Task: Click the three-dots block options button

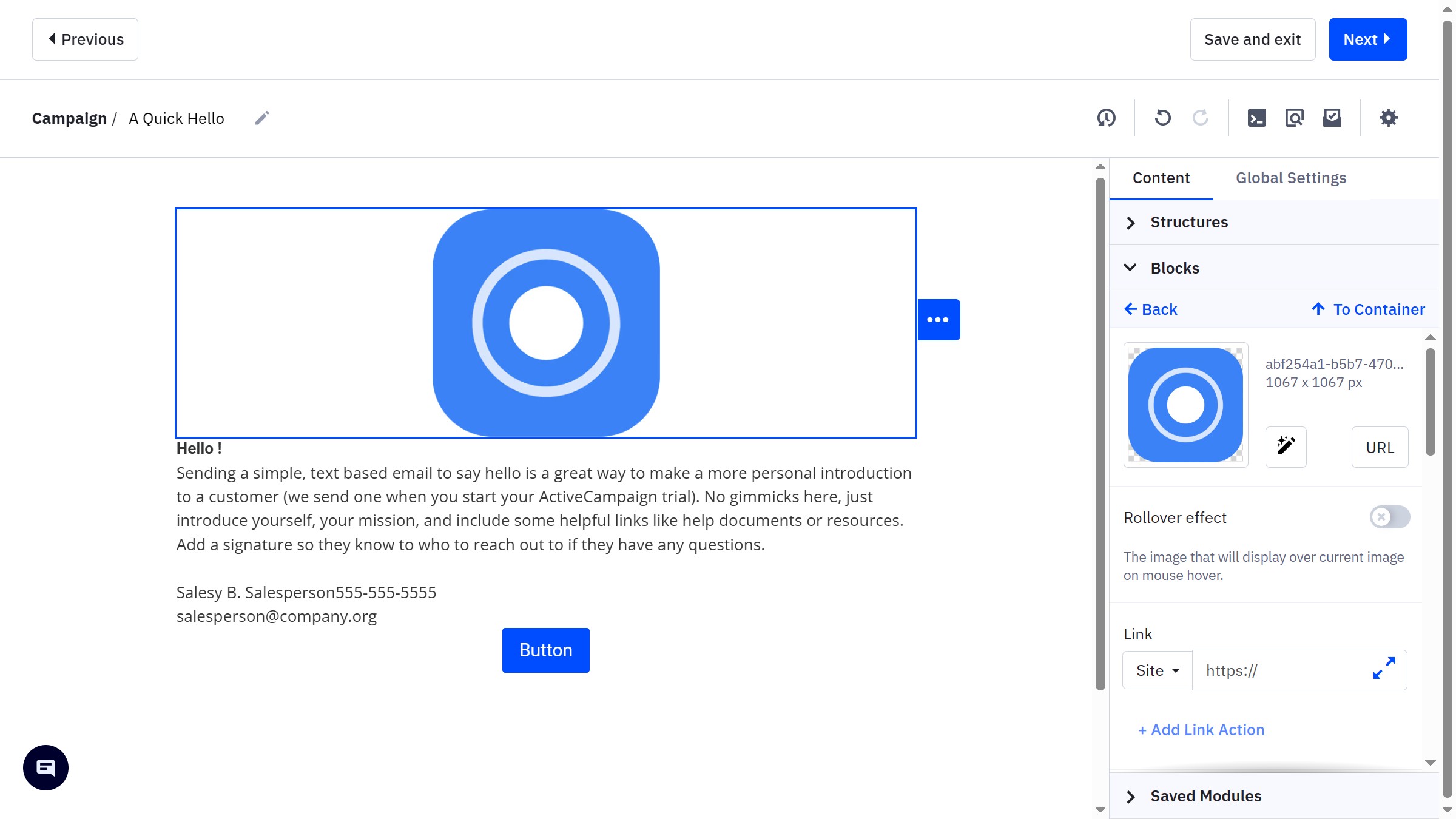Action: tap(938, 320)
